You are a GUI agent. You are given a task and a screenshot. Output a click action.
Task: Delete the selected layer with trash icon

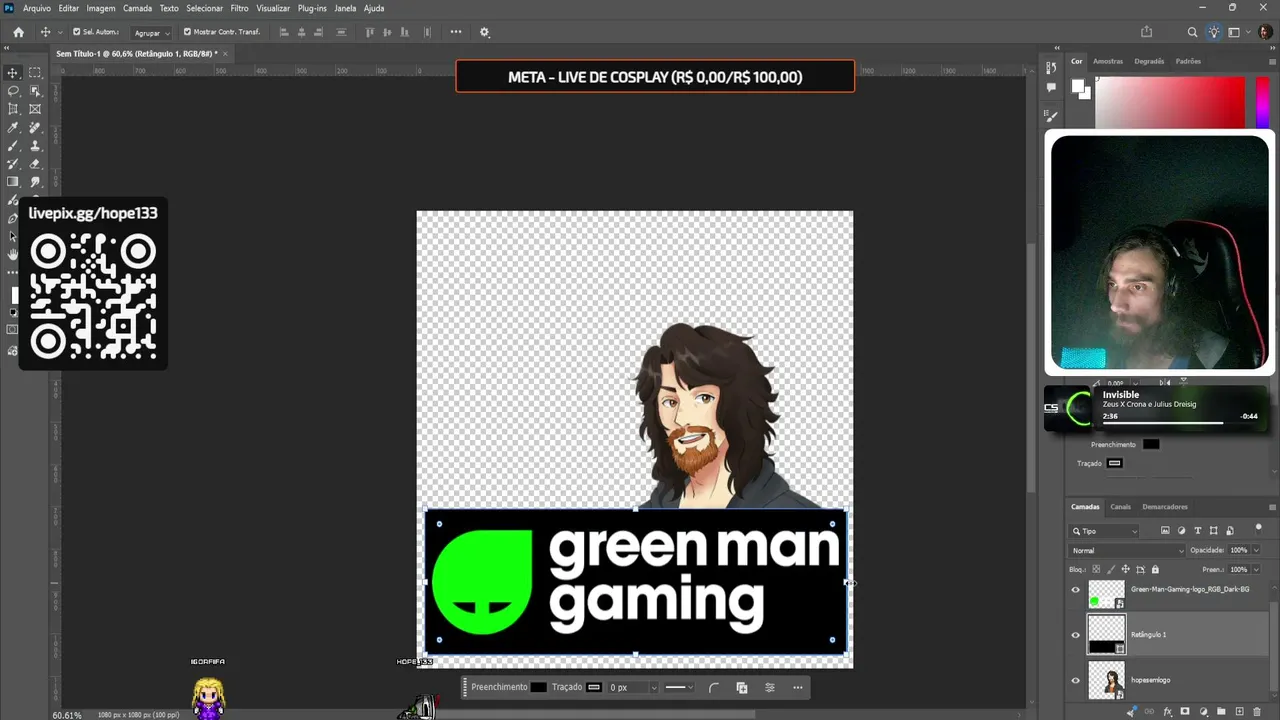[1257, 711]
